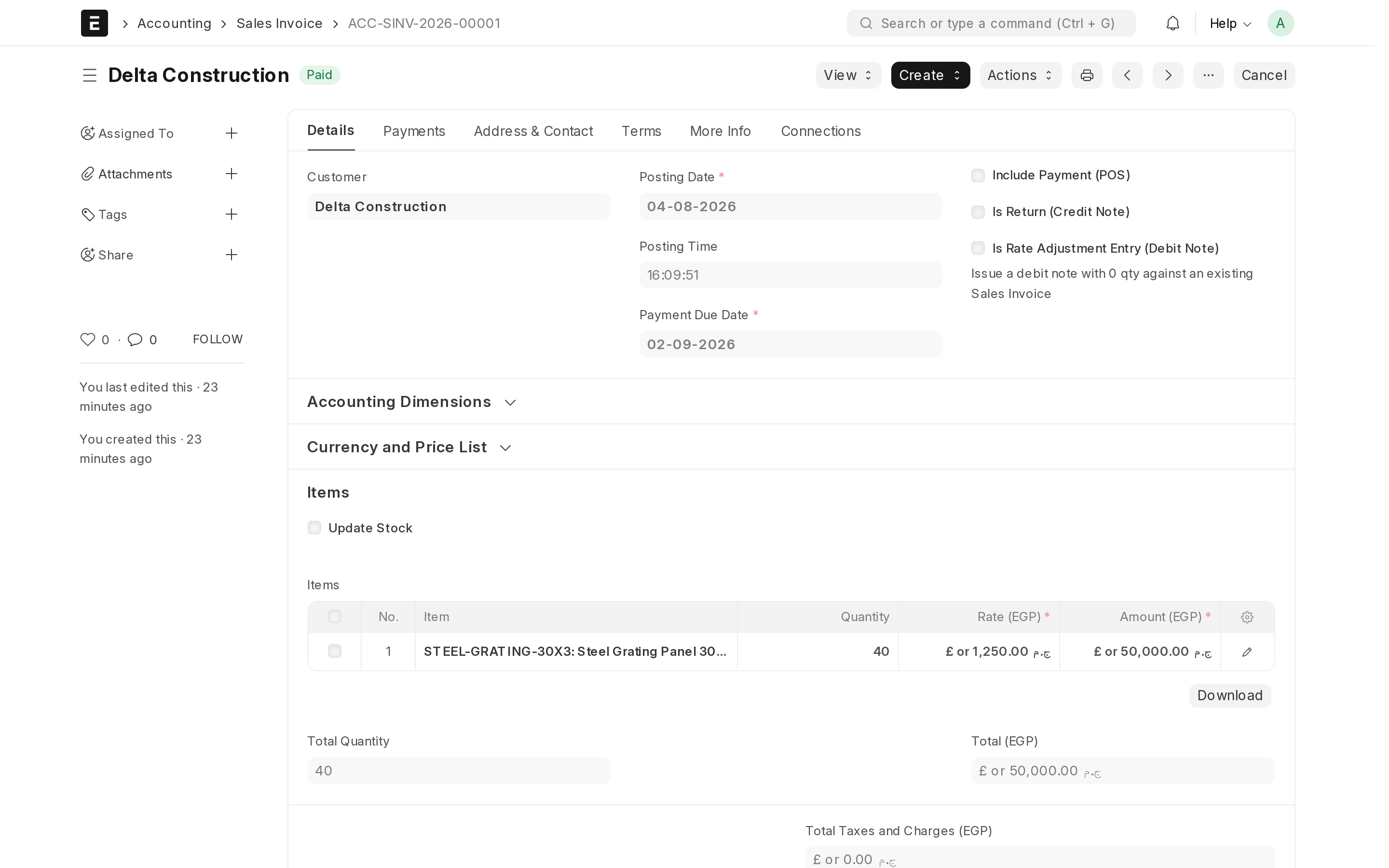Viewport: 1389px width, 868px height.
Task: Add an assignee with Assigned To plus
Action: pyautogui.click(x=231, y=133)
